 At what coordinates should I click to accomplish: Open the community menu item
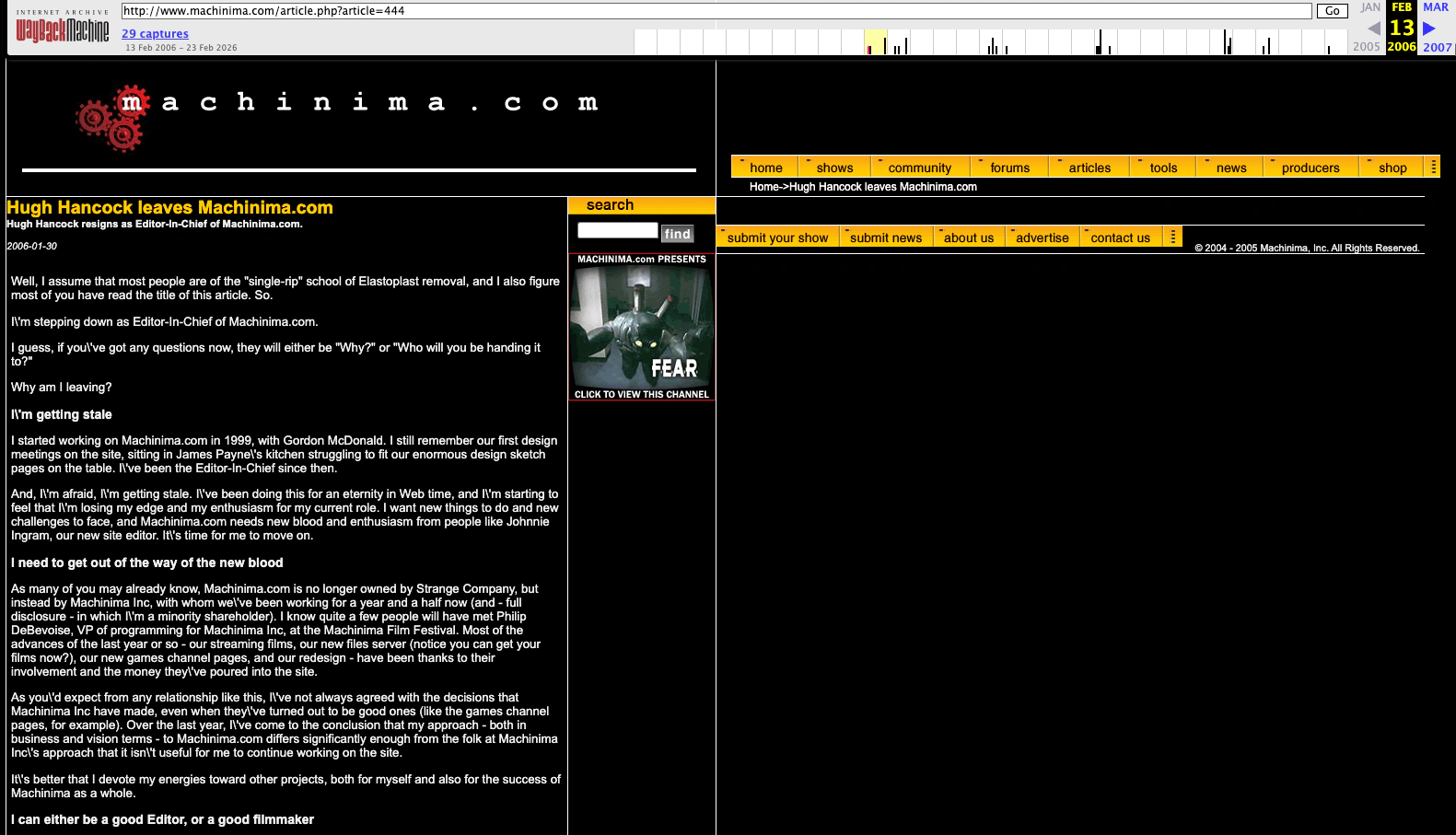click(x=919, y=167)
